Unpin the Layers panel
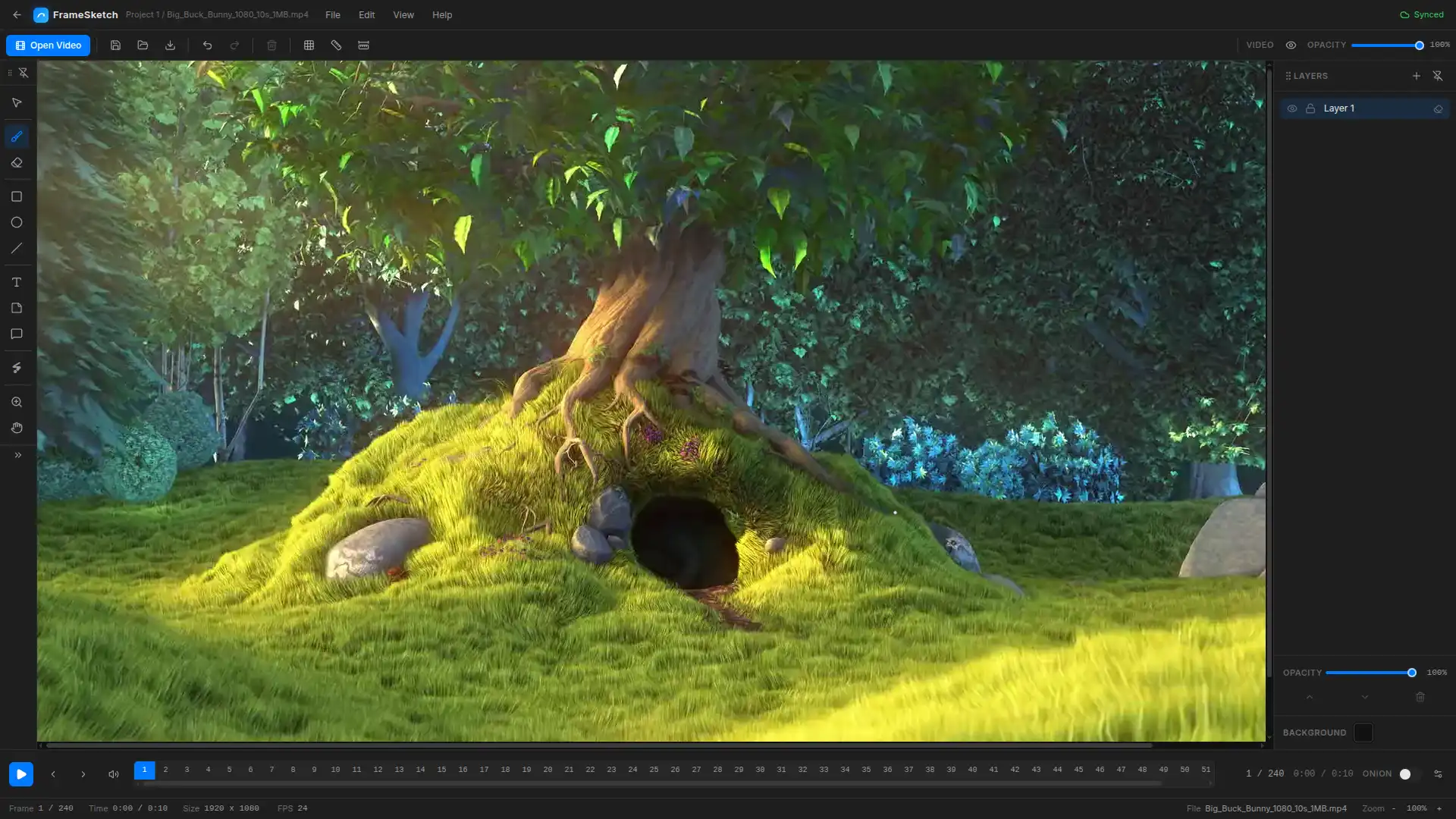The image size is (1456, 819). click(x=1438, y=76)
